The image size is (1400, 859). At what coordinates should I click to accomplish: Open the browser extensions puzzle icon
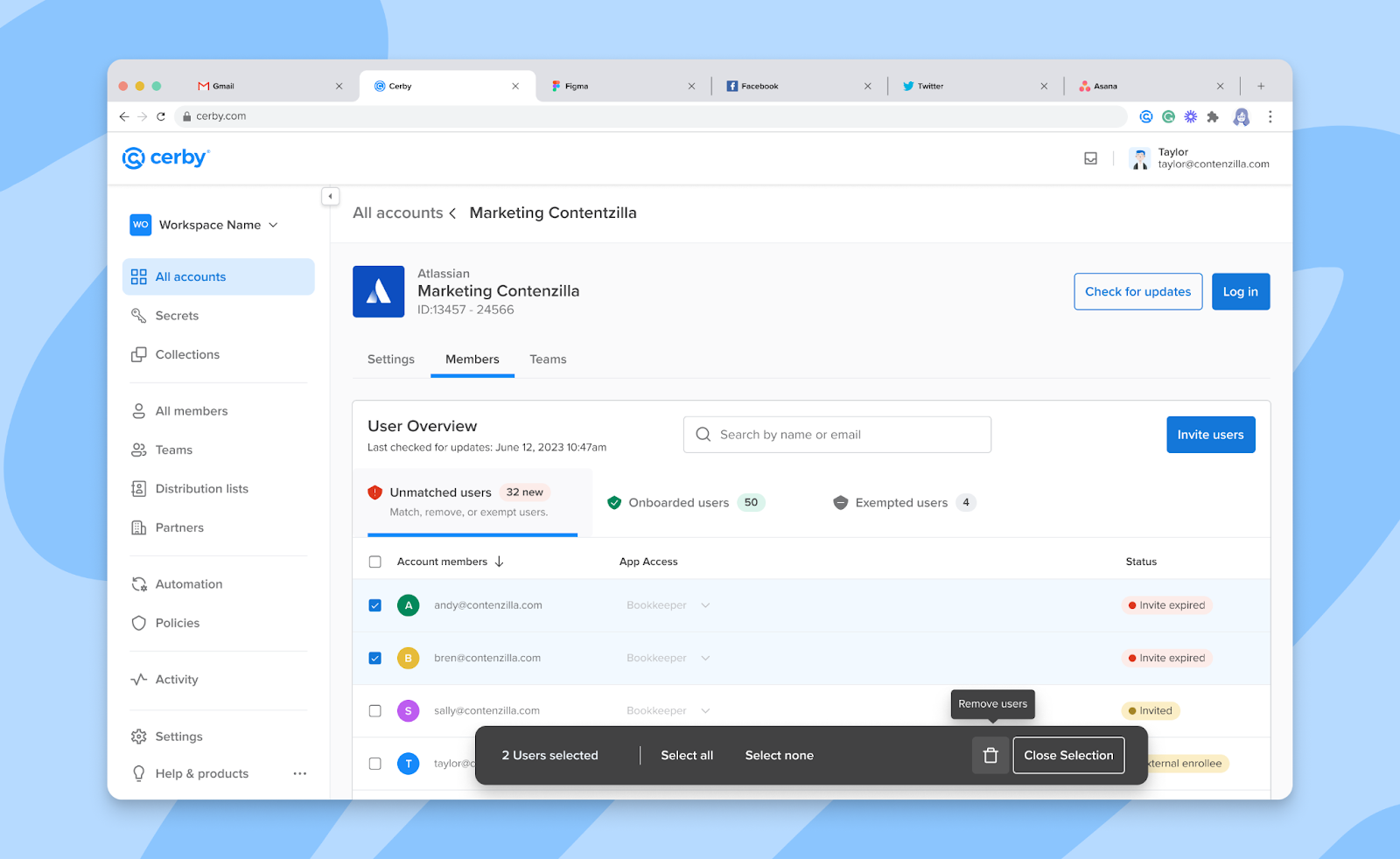tap(1213, 116)
